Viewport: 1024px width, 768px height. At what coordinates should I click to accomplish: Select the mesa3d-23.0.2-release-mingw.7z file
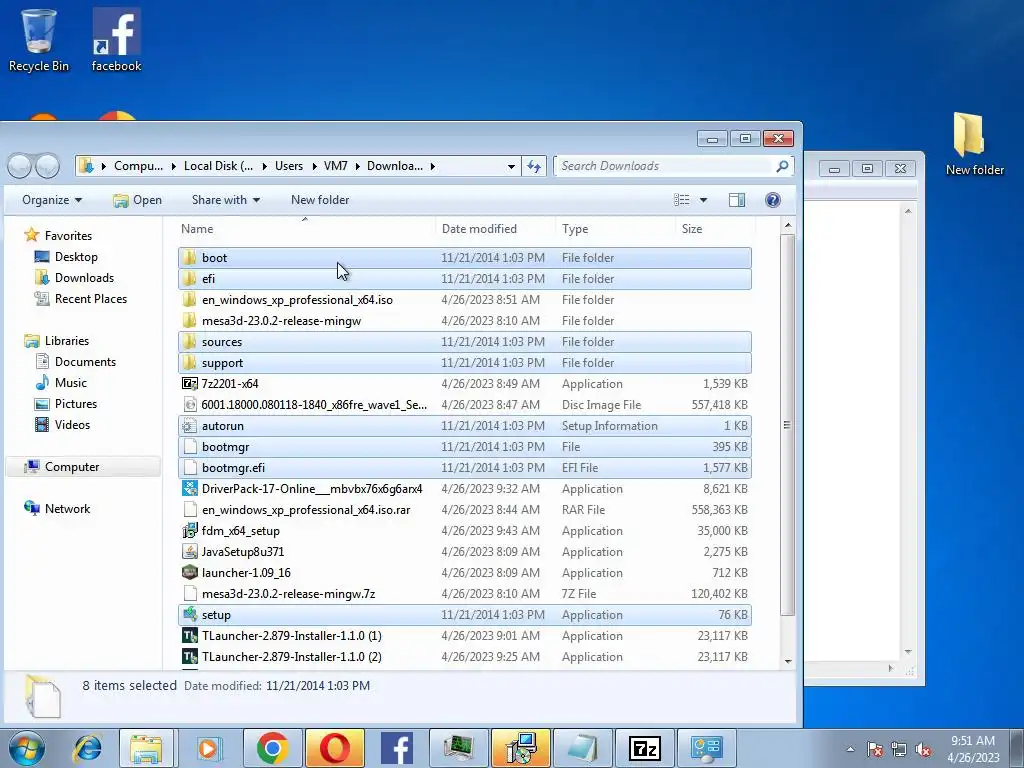tap(464, 594)
